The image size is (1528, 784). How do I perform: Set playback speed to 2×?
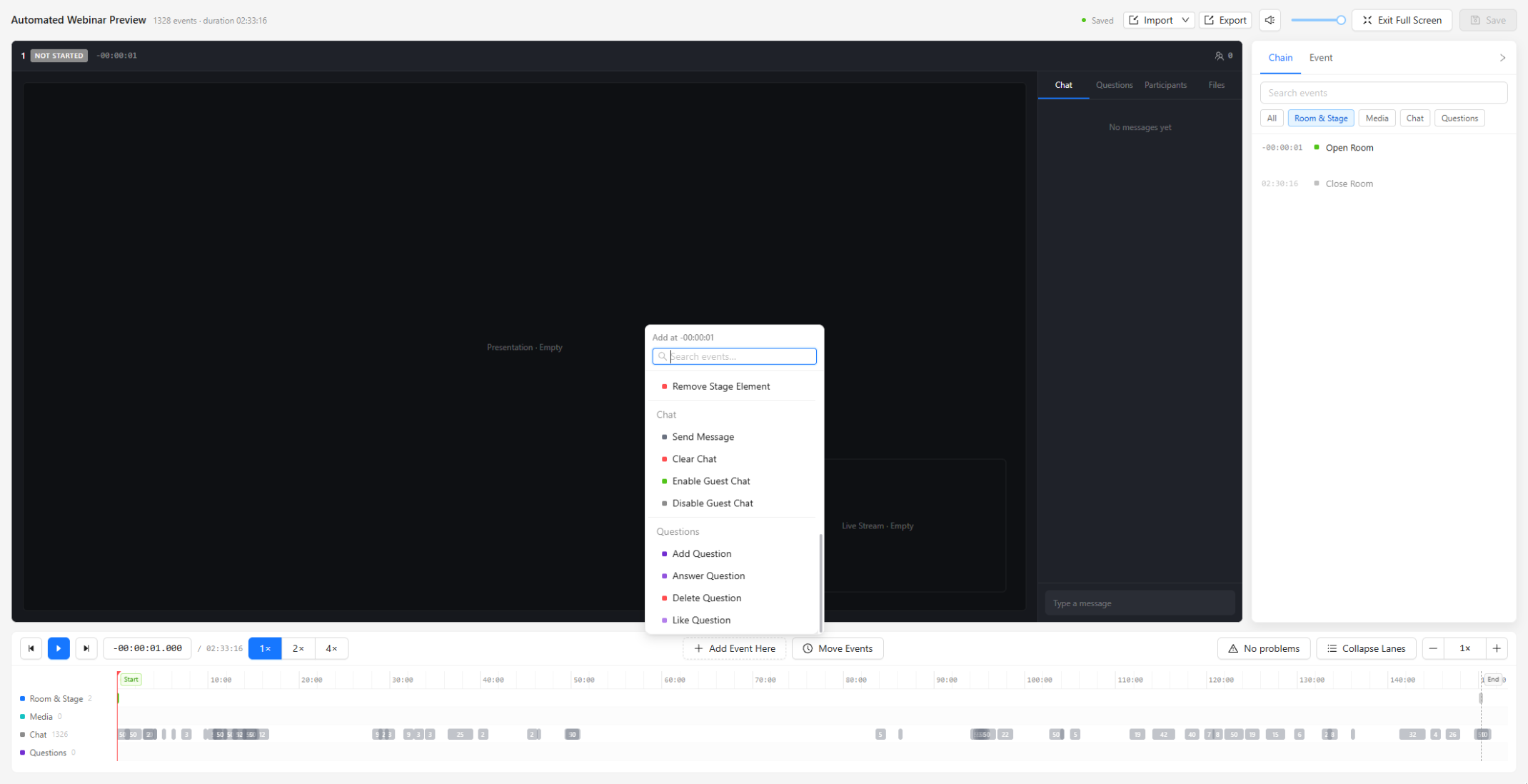click(298, 648)
